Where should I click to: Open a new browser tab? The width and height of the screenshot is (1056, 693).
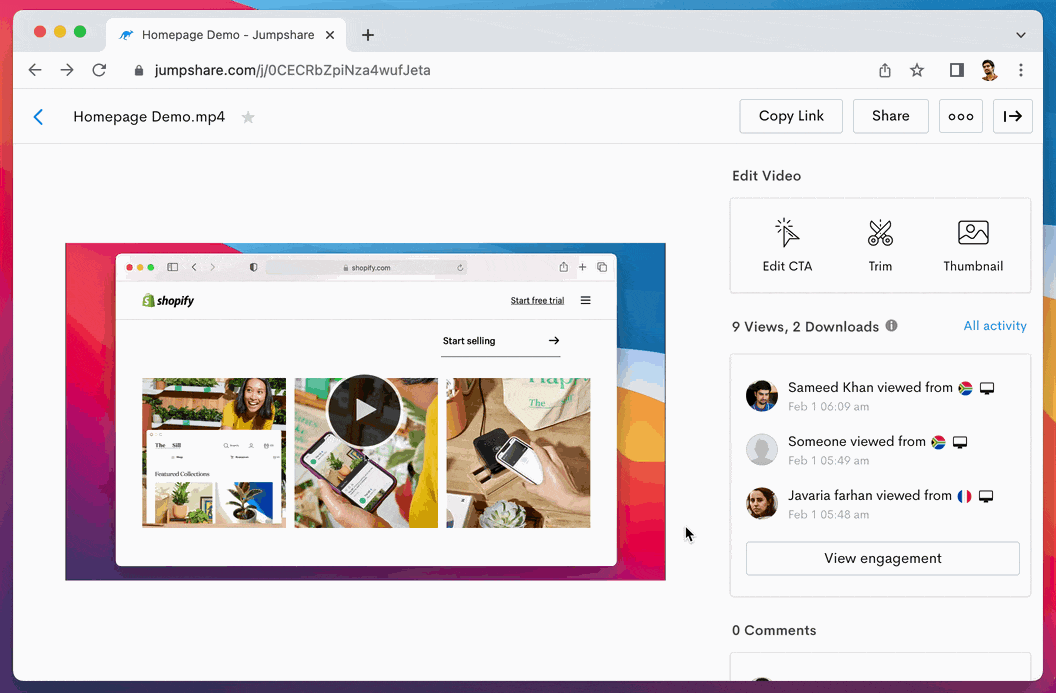point(368,35)
